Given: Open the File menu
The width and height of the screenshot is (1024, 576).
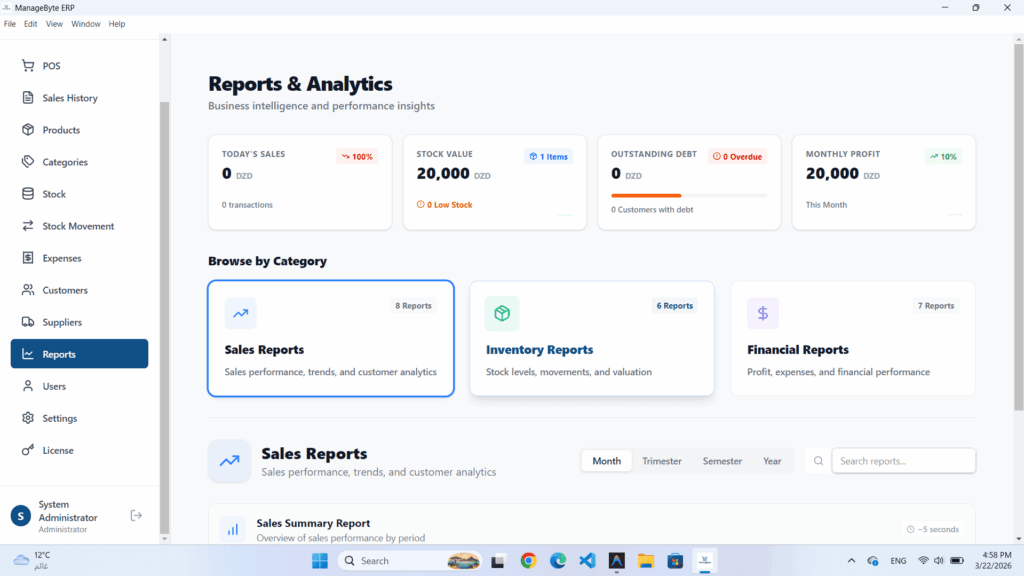Looking at the screenshot, I should point(10,24).
